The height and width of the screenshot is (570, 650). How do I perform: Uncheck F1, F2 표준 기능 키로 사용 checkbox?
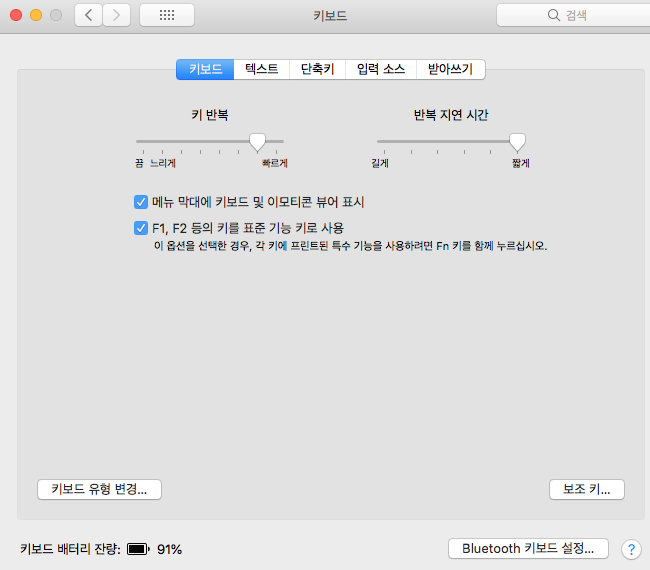tap(141, 228)
